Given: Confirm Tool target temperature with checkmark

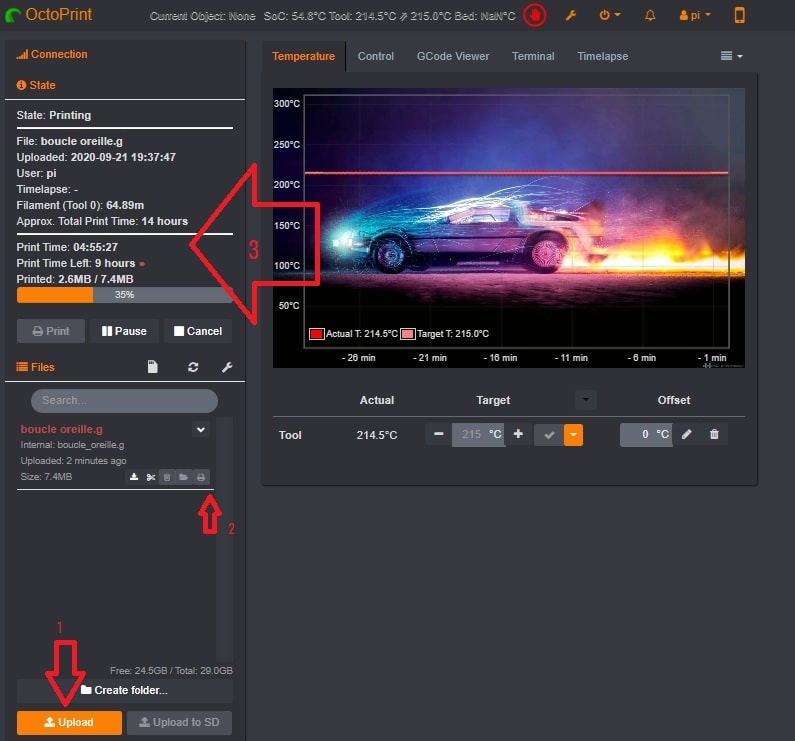Looking at the screenshot, I should (x=549, y=435).
